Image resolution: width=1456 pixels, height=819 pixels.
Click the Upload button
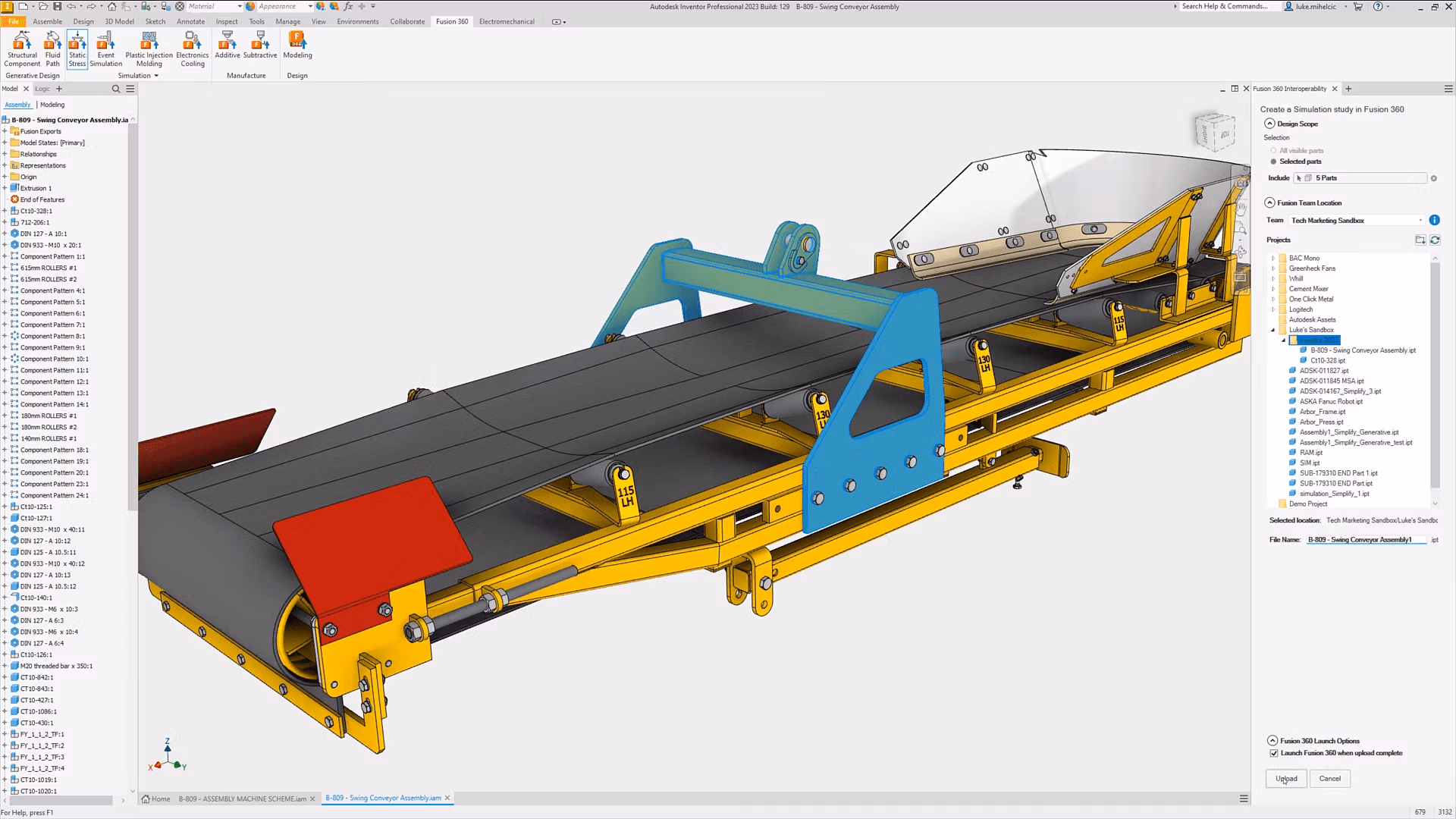click(1286, 779)
